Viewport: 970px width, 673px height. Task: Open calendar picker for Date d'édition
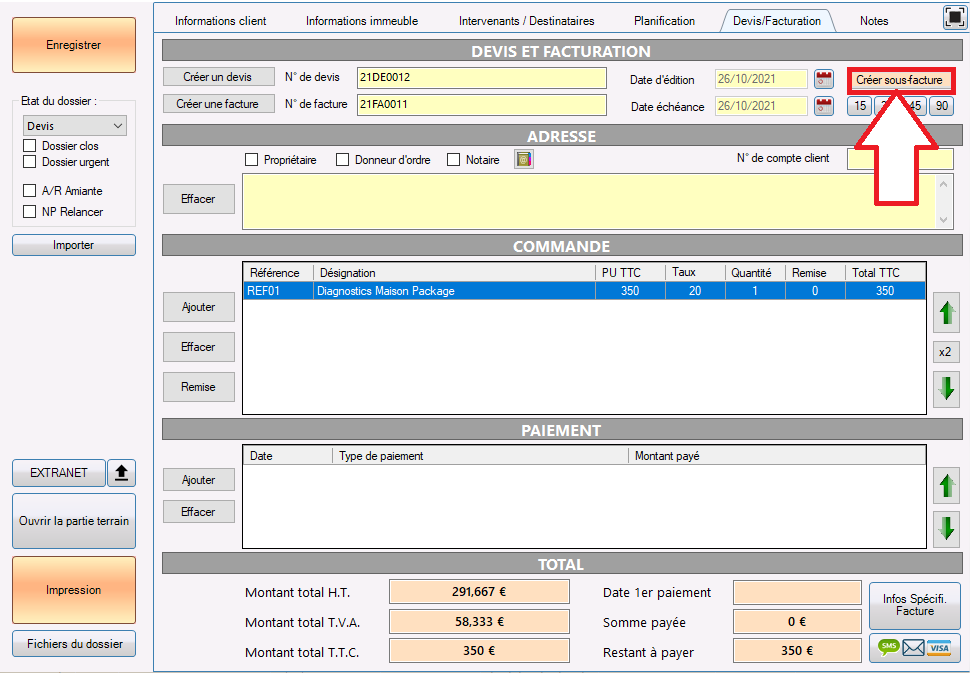point(823,79)
